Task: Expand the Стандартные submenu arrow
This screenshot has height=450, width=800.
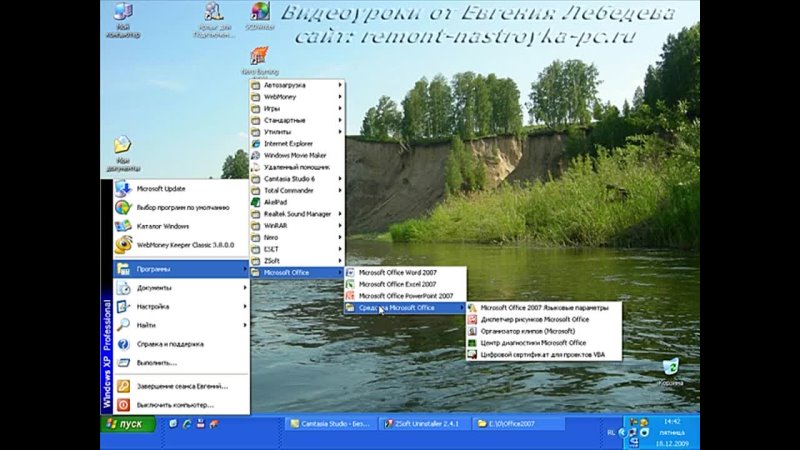Action: coord(340,120)
